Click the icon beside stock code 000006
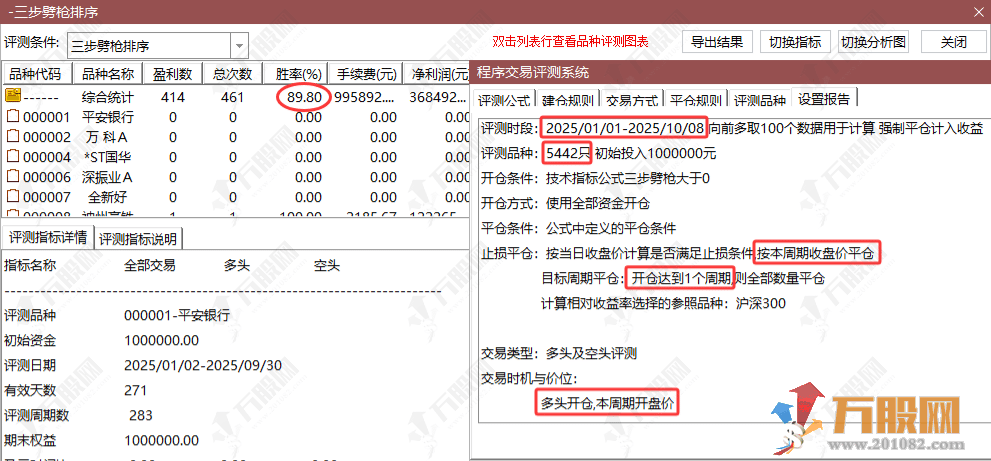This screenshot has width=991, height=461. click(13, 177)
